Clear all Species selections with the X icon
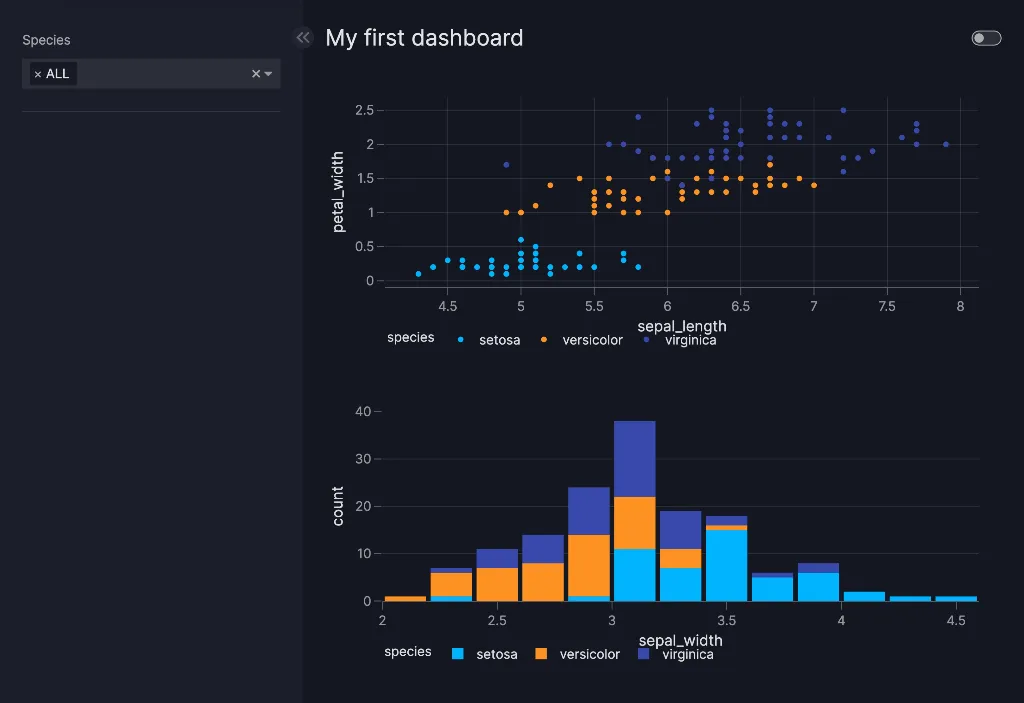This screenshot has width=1024, height=703. coord(255,74)
